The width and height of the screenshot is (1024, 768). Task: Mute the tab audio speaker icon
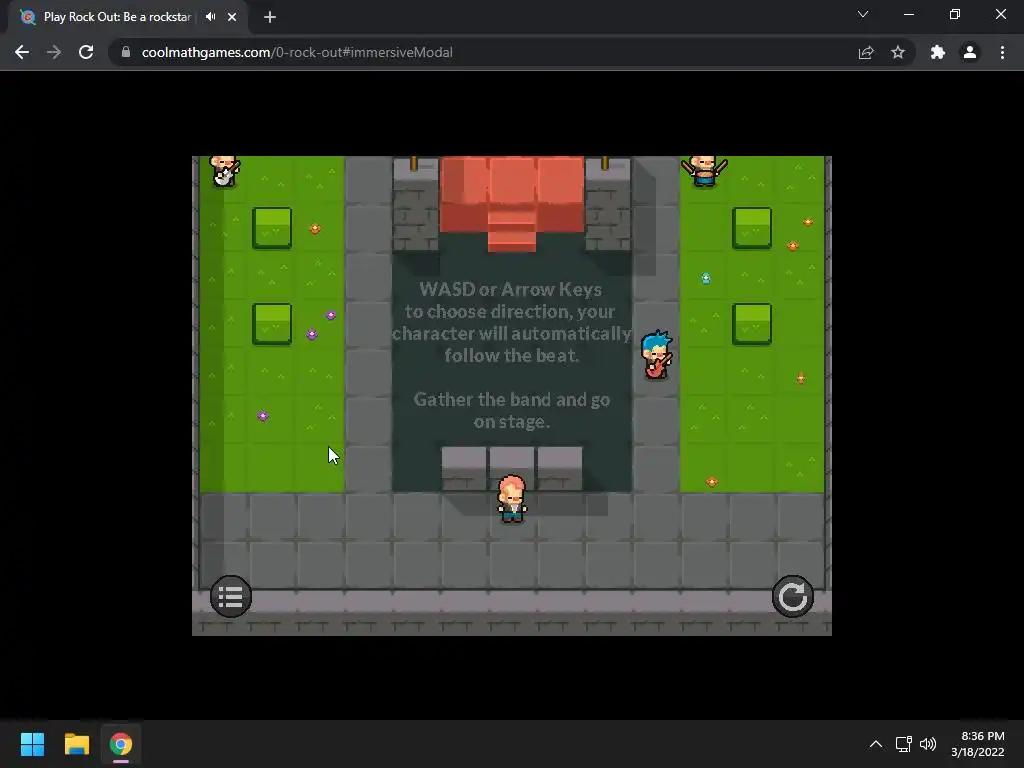(x=210, y=17)
